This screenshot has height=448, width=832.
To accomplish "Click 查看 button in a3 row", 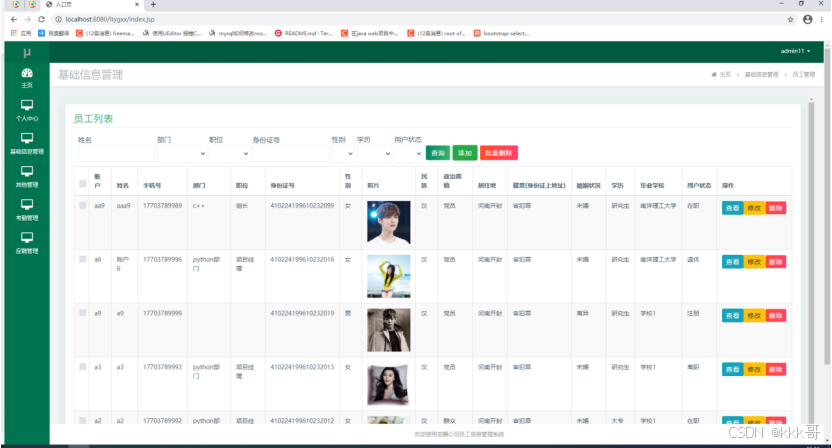I will coord(733,369).
